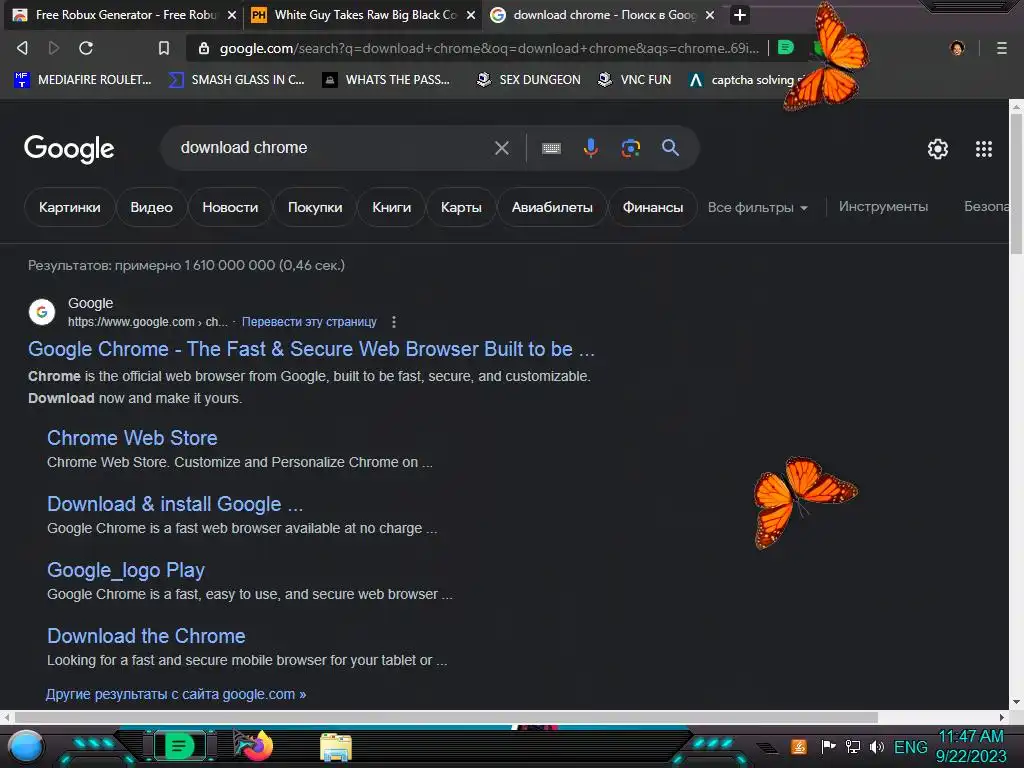1024x768 pixels.
Task: Open Google quick settings gear
Action: point(938,149)
